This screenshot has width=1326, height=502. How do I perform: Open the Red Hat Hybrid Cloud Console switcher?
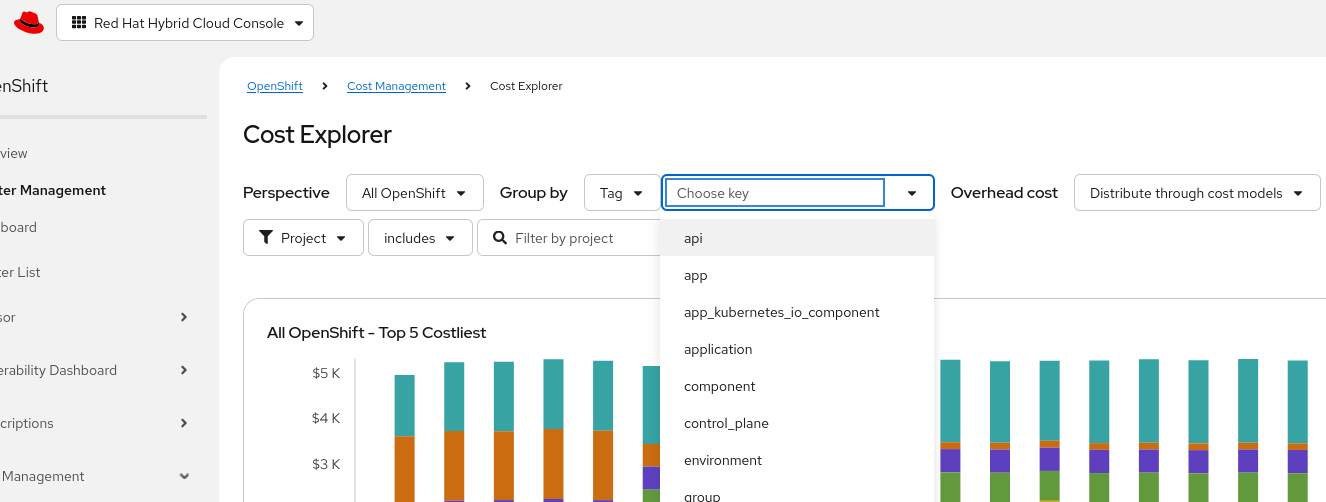point(185,23)
